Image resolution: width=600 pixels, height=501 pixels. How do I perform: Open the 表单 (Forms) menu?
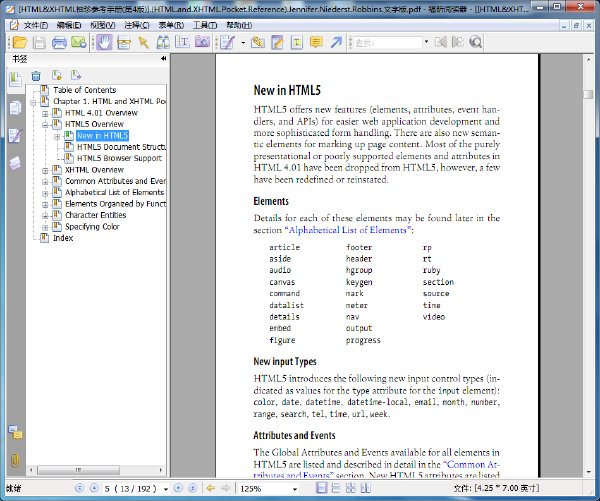pos(171,25)
